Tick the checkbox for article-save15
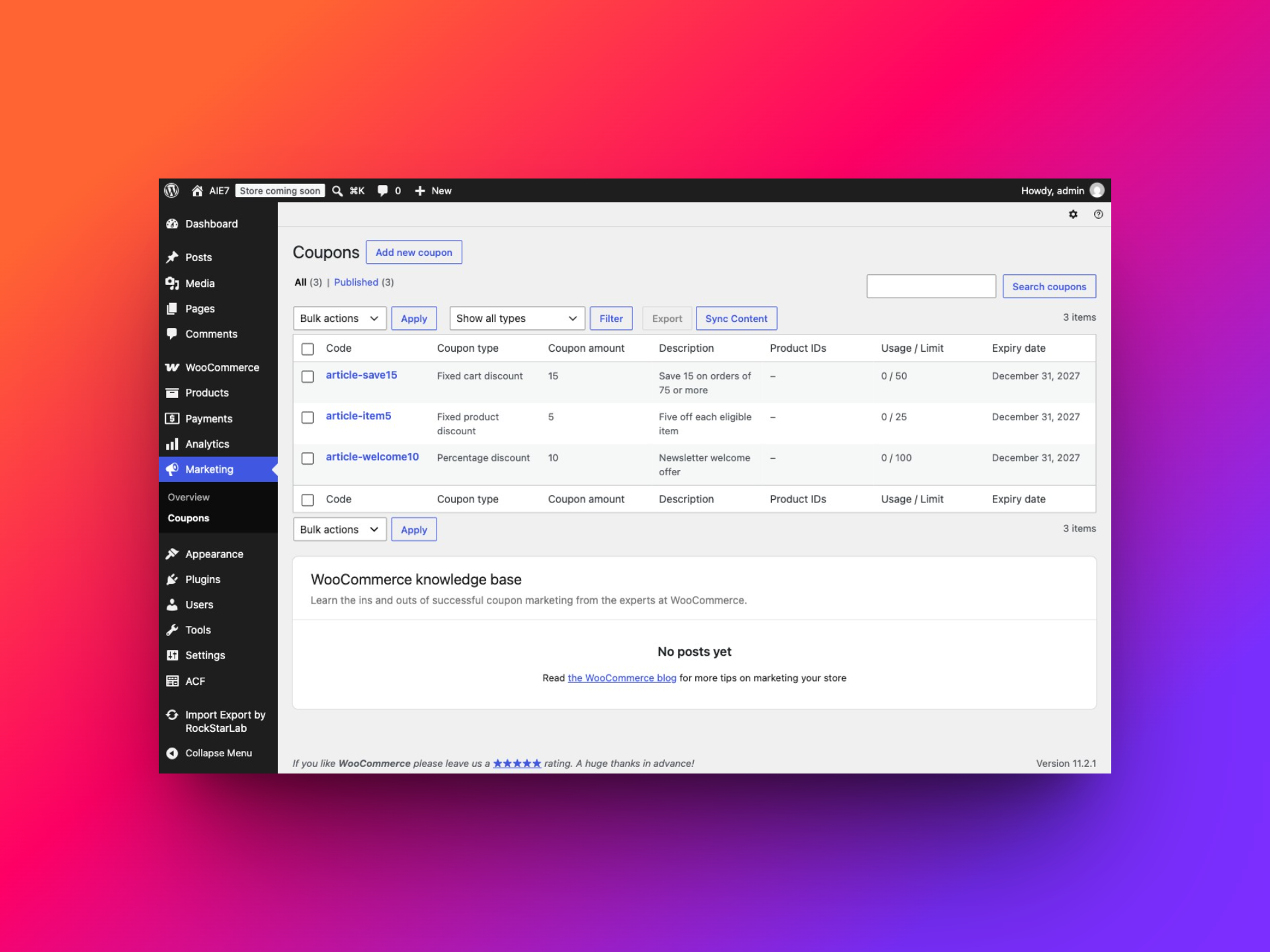Image resolution: width=1270 pixels, height=952 pixels. [x=308, y=376]
